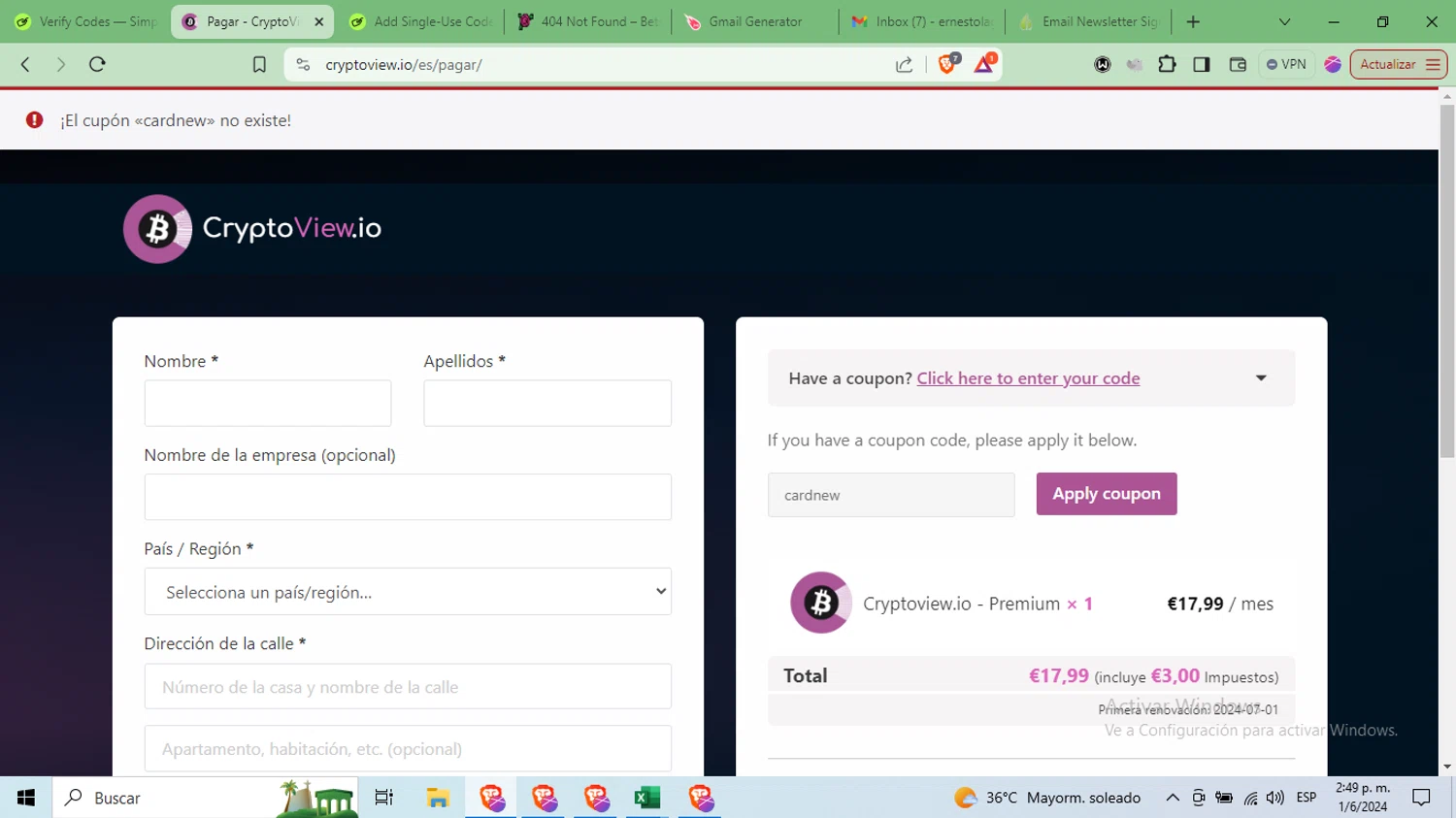Close the Pagar - CryptoView tab
The height and width of the screenshot is (818, 1456).
point(319,21)
